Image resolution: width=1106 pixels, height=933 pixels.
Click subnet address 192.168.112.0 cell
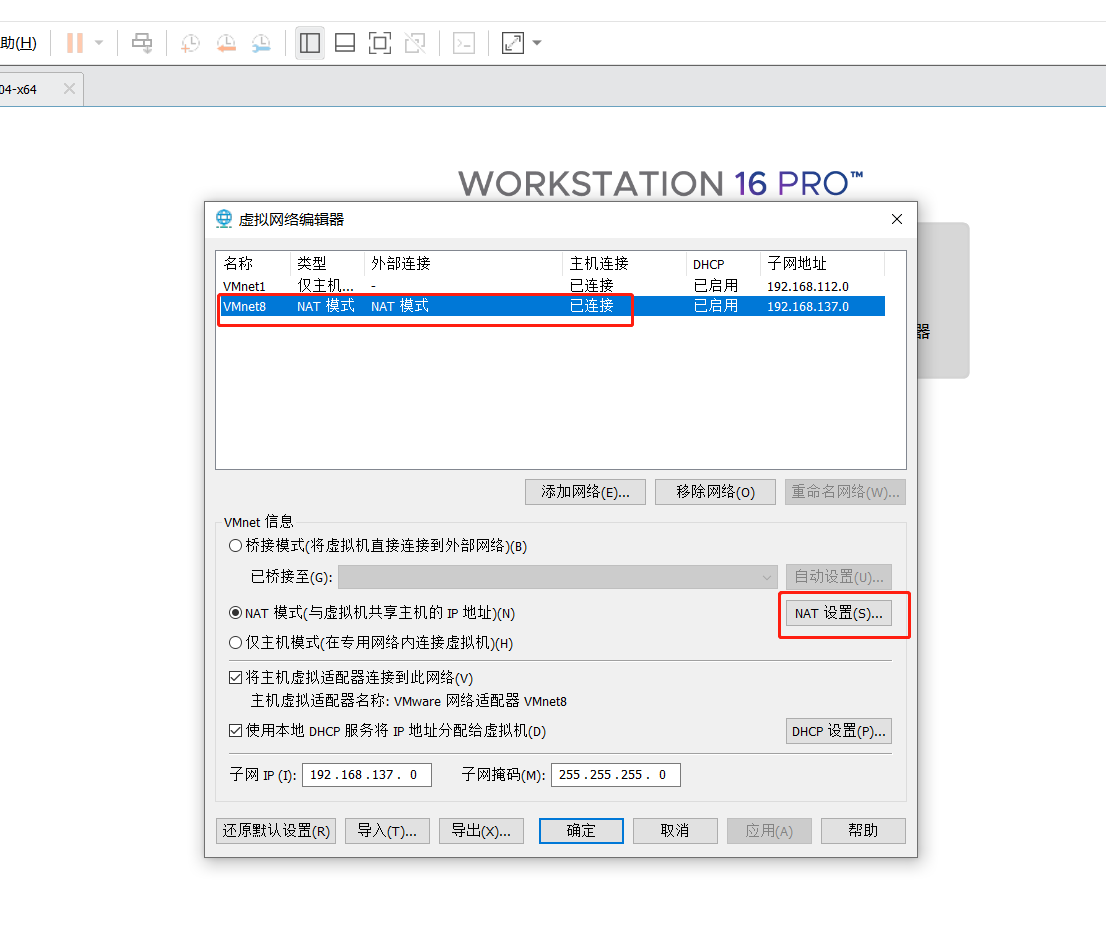[x=808, y=286]
